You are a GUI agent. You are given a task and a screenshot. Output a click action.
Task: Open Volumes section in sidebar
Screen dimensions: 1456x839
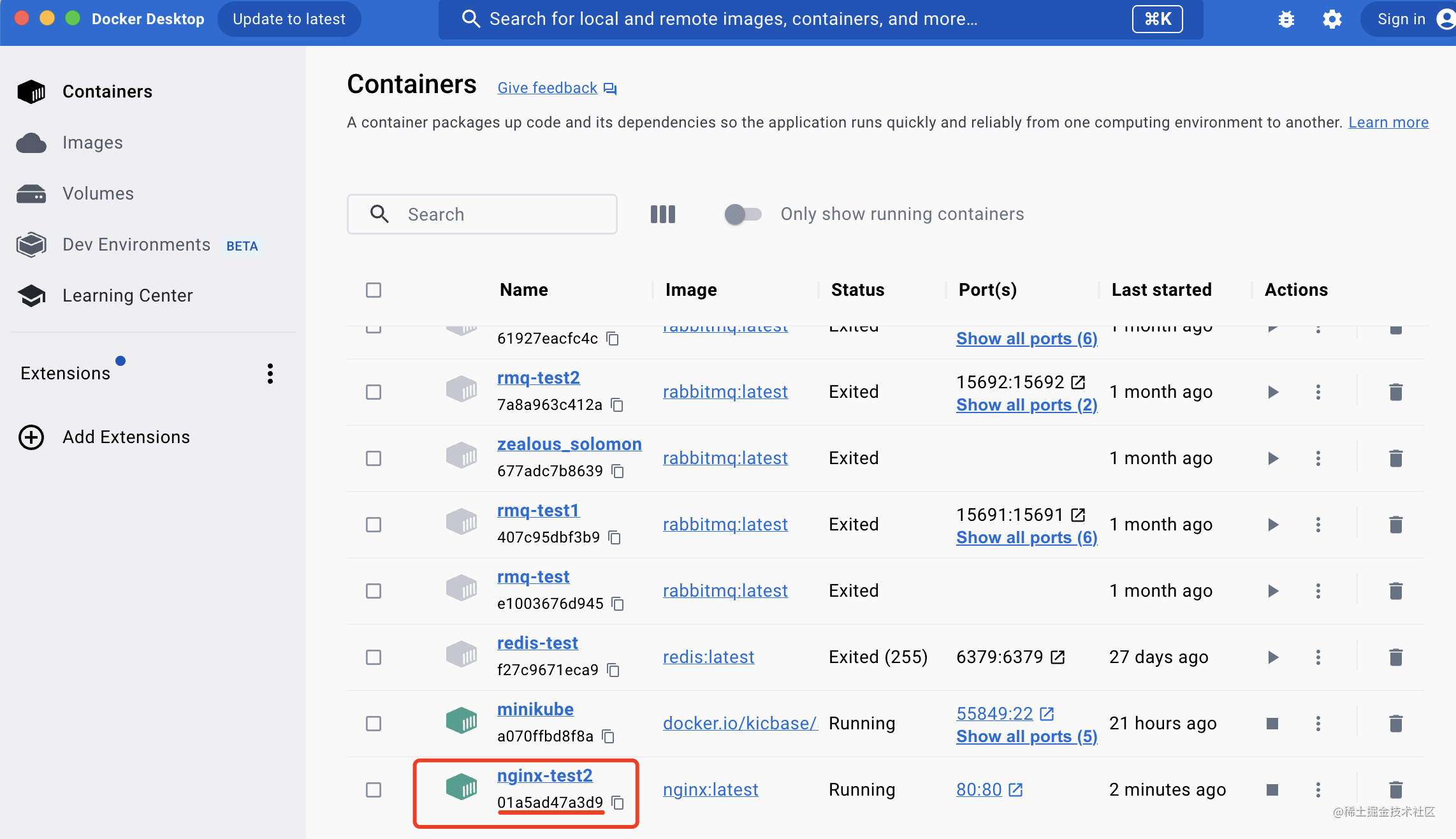[98, 194]
